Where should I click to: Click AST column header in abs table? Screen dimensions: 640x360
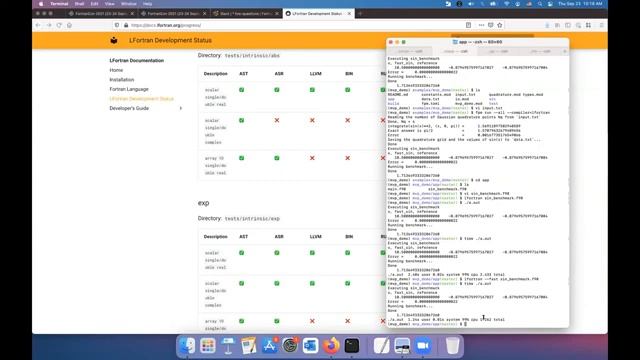tap(244, 74)
